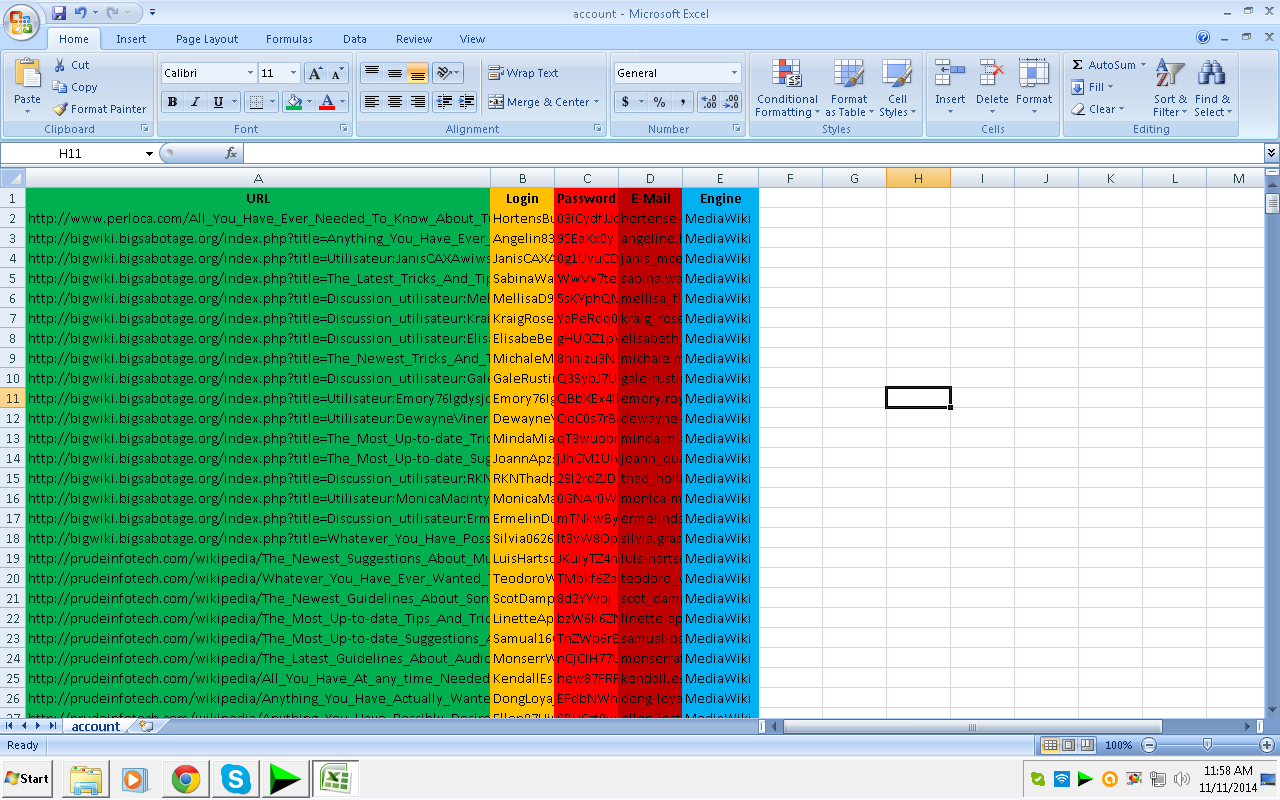Open the Format cells button menu
Screen dimensions: 1280x800
point(1034,88)
